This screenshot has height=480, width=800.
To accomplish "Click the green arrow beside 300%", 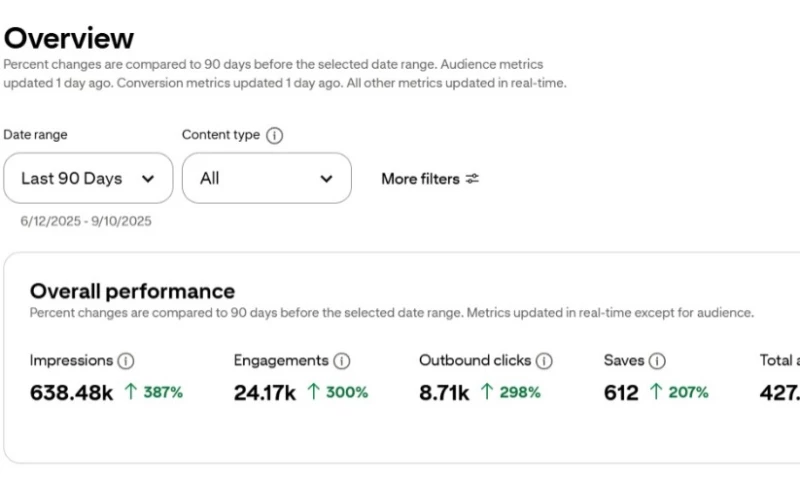I will (313, 392).
